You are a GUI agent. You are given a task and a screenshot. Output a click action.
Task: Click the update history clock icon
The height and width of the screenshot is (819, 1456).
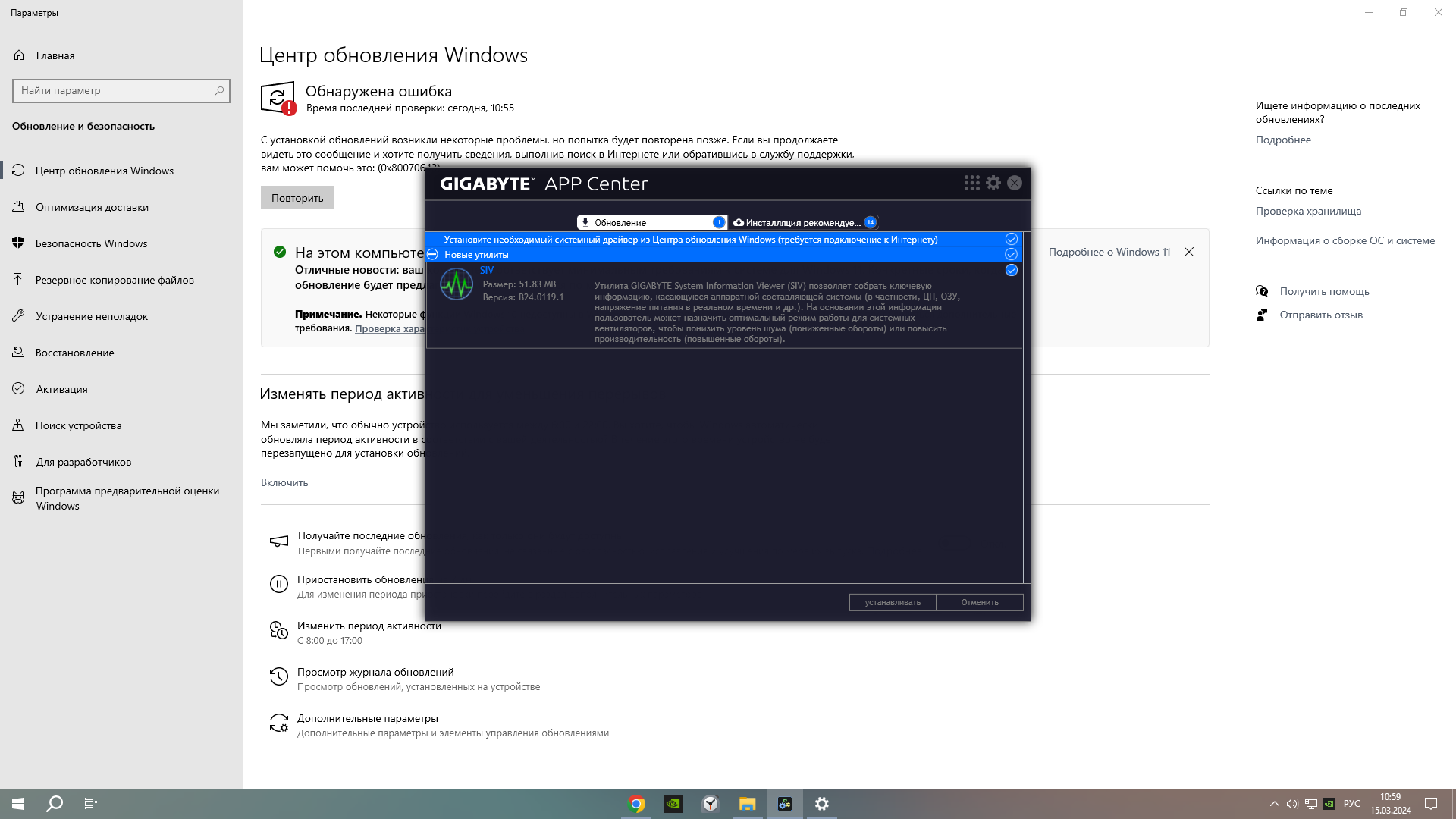click(278, 676)
